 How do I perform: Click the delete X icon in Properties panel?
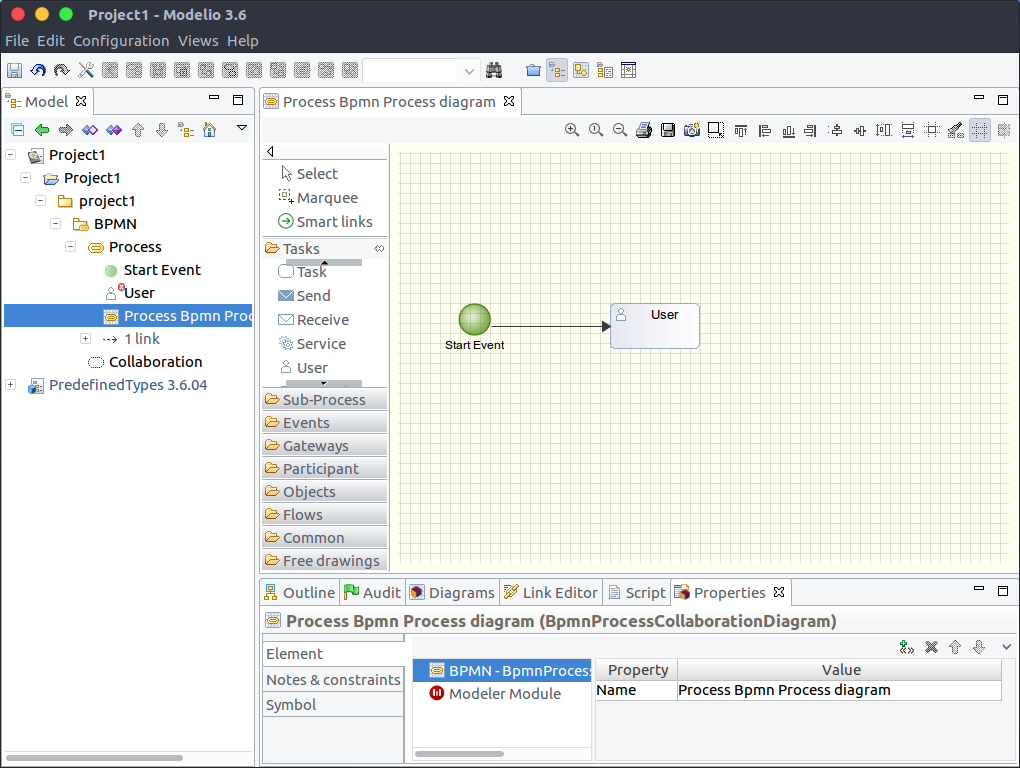click(931, 647)
